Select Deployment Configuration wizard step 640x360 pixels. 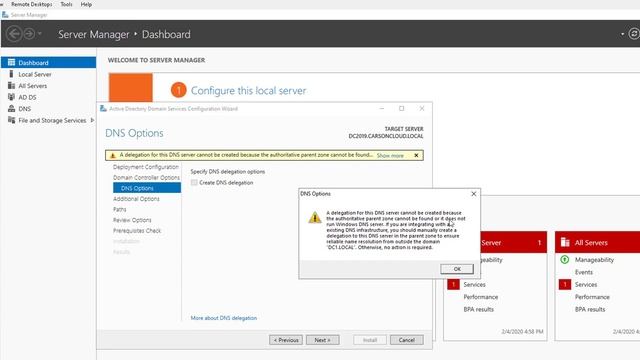tap(146, 167)
